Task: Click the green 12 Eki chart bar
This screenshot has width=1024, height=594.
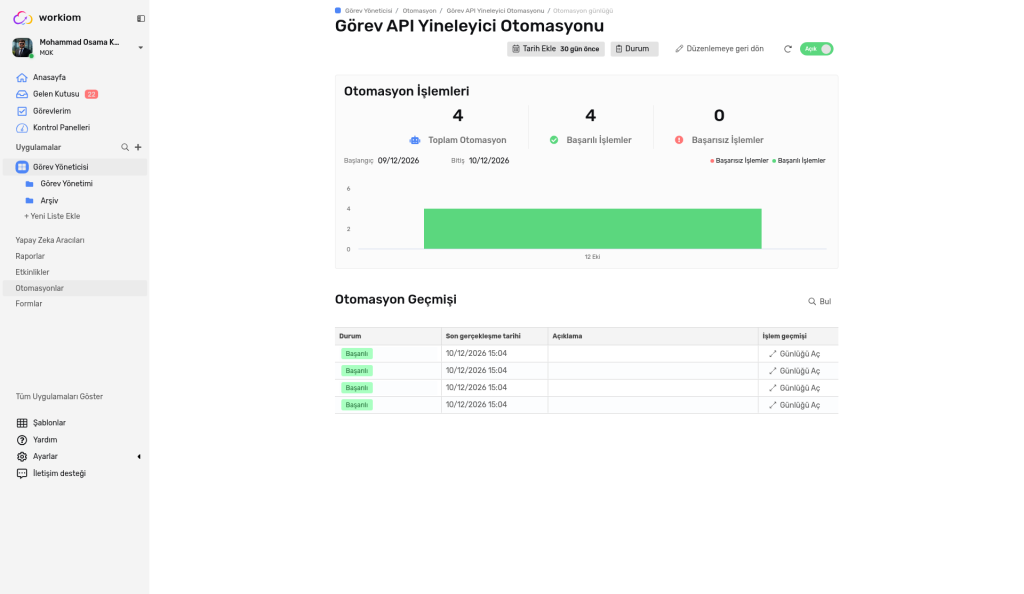Action: pos(592,228)
